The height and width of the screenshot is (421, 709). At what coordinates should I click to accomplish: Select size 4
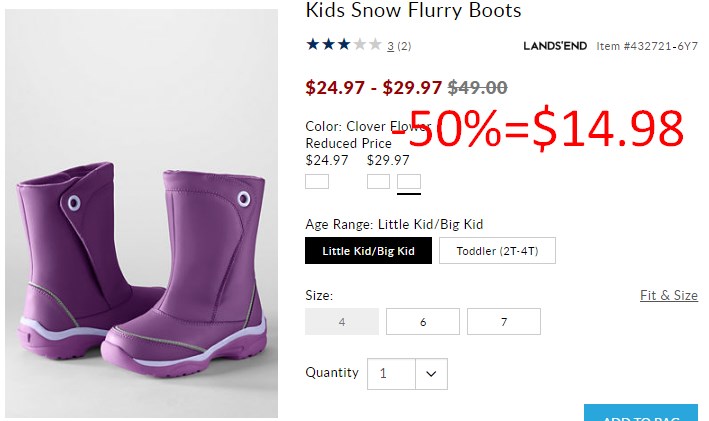pos(342,322)
